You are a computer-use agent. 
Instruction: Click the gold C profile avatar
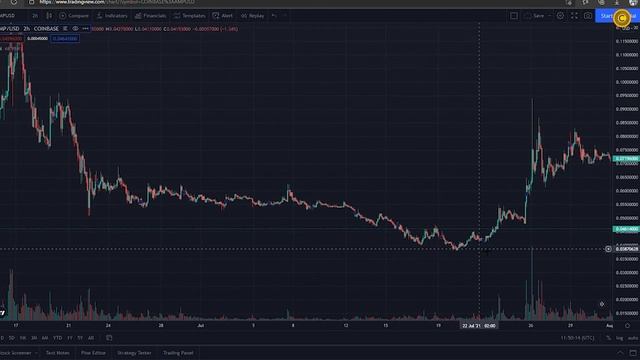point(622,18)
